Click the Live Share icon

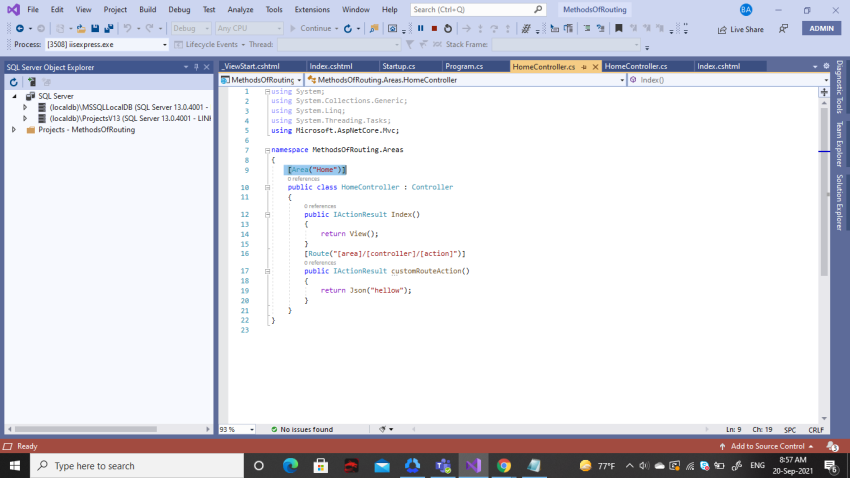722,29
